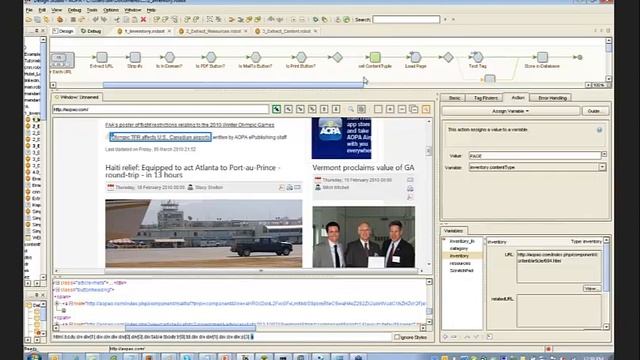Click the email icon on Haiti article

point(298,187)
